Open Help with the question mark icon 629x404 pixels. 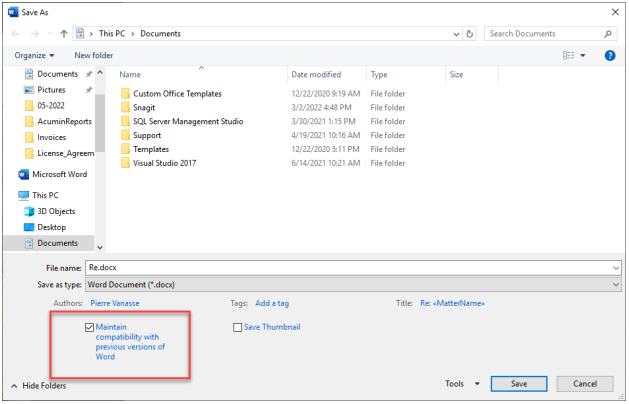point(610,55)
